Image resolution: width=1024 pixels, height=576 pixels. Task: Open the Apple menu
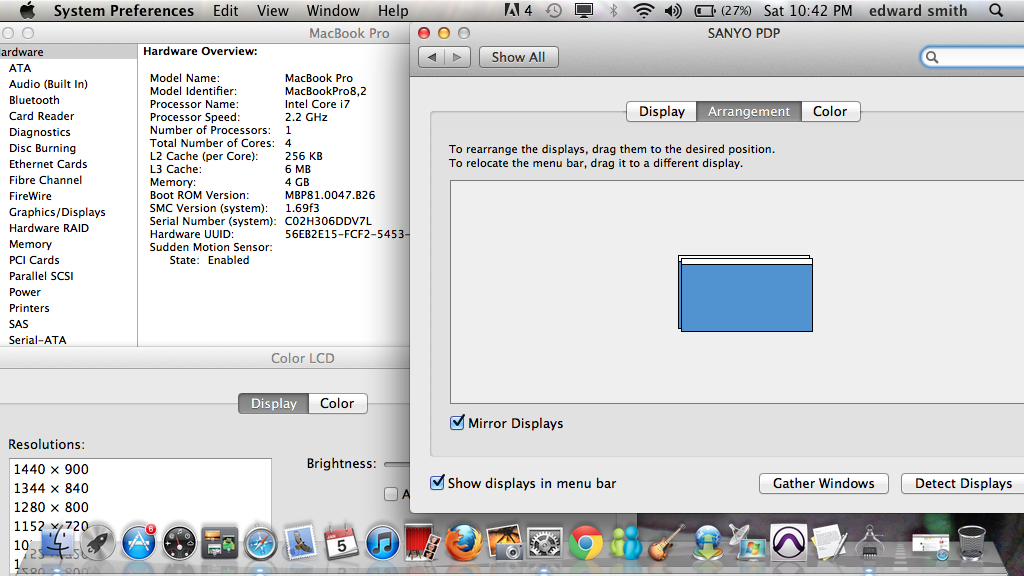[27, 10]
